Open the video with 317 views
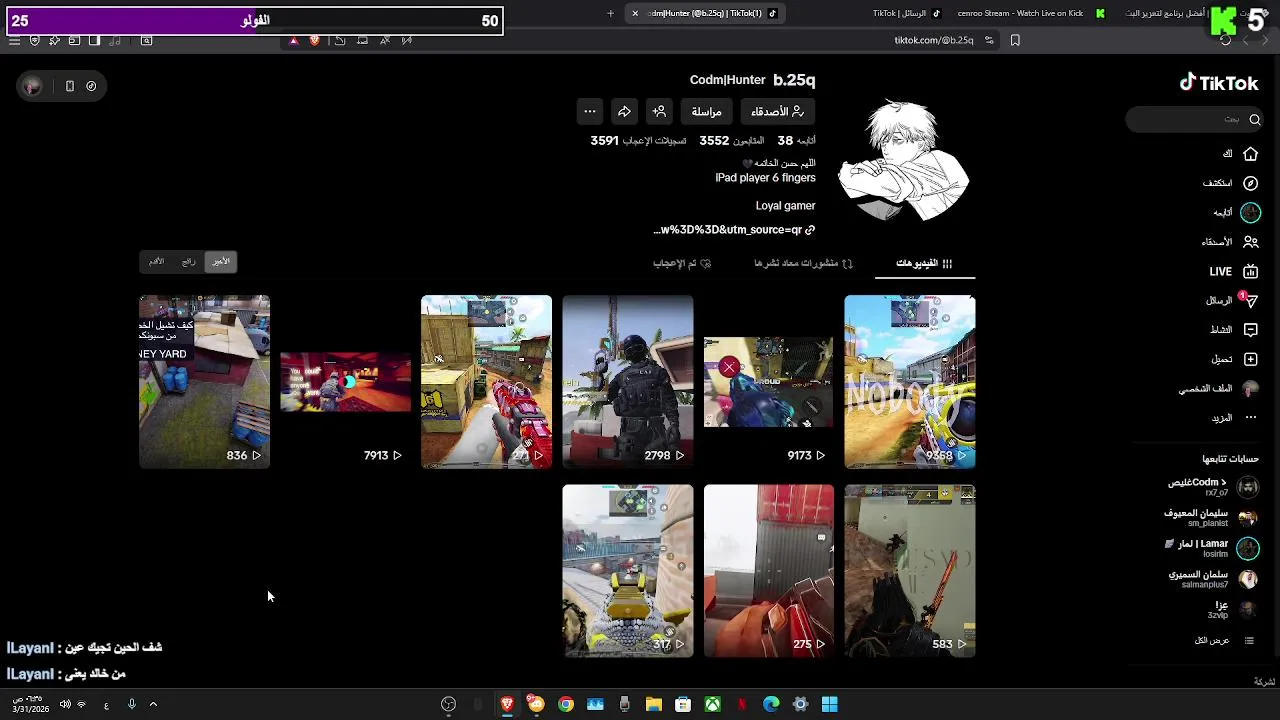The image size is (1280, 720). pyautogui.click(x=628, y=571)
